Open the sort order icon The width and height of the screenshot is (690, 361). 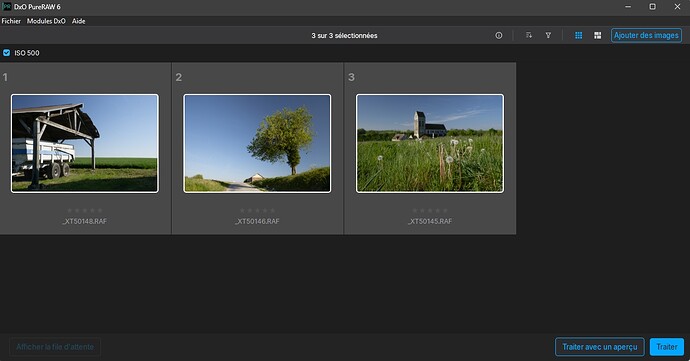pyautogui.click(x=529, y=35)
